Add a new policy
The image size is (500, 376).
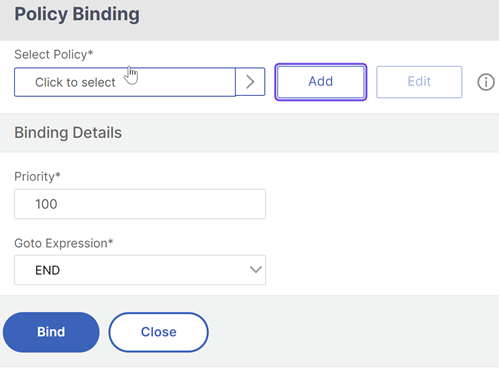[x=321, y=82]
